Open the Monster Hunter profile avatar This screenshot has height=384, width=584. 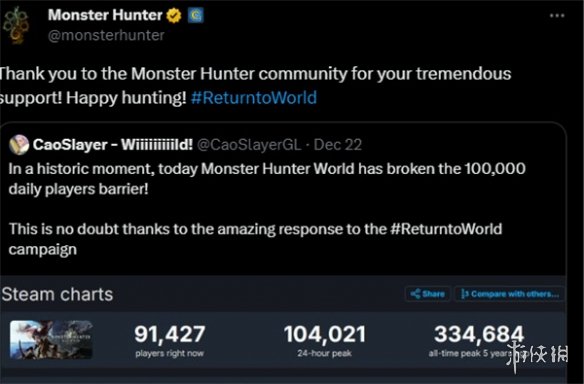coord(16,25)
